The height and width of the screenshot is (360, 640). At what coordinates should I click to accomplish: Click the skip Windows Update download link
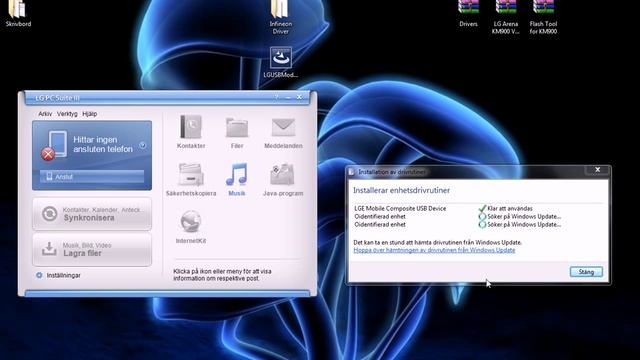[x=434, y=250]
